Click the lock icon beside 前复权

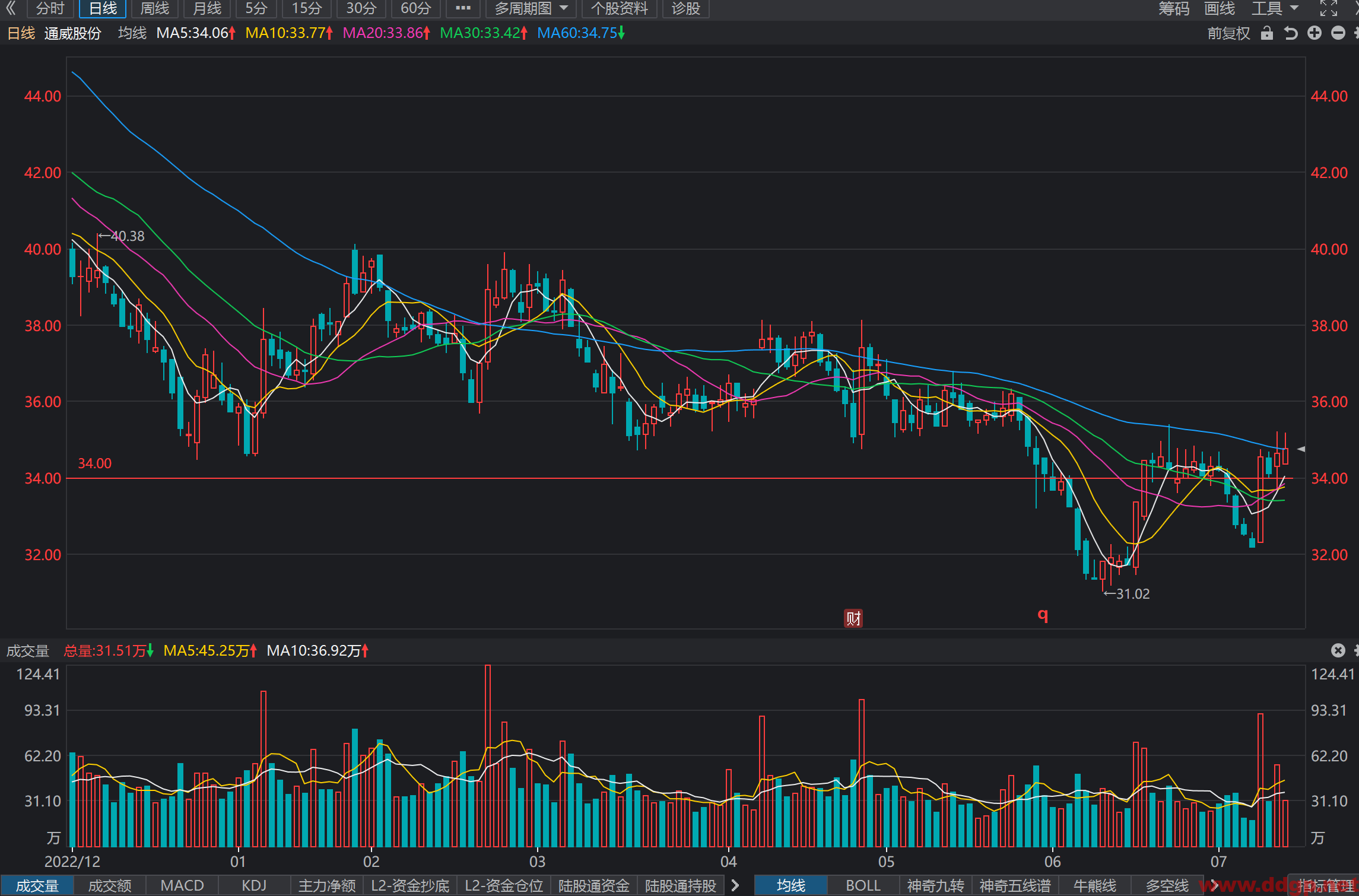[1267, 33]
